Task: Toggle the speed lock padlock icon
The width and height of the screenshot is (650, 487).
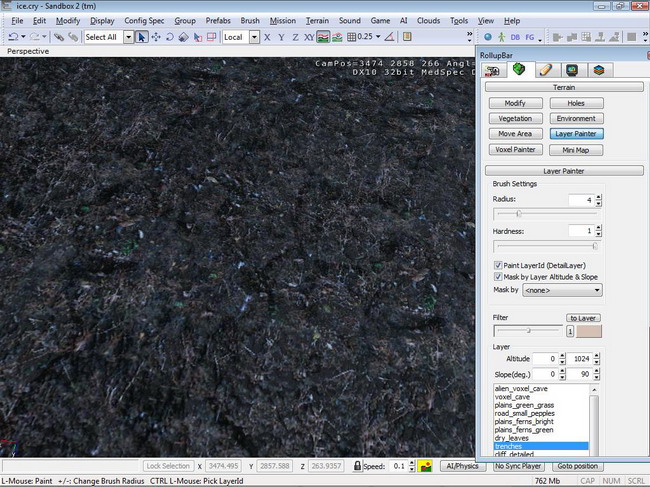Action: [x=357, y=465]
